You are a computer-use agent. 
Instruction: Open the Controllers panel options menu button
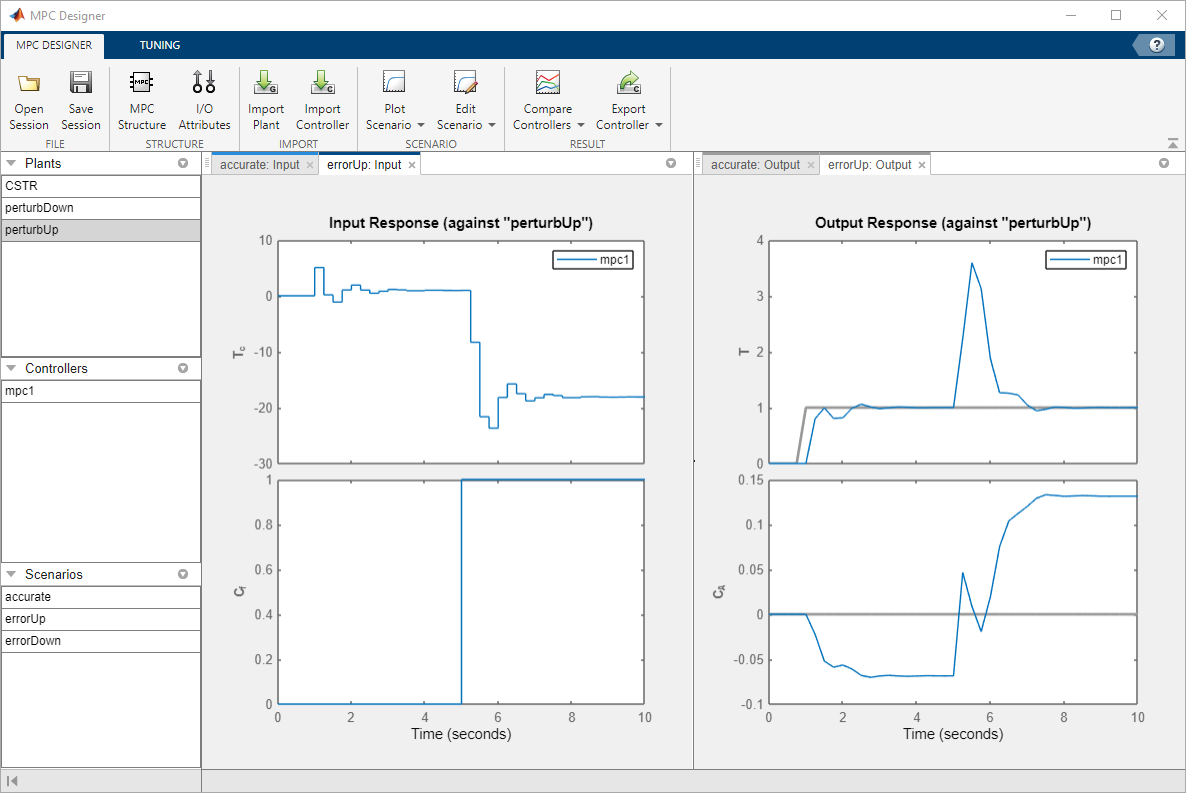[183, 369]
